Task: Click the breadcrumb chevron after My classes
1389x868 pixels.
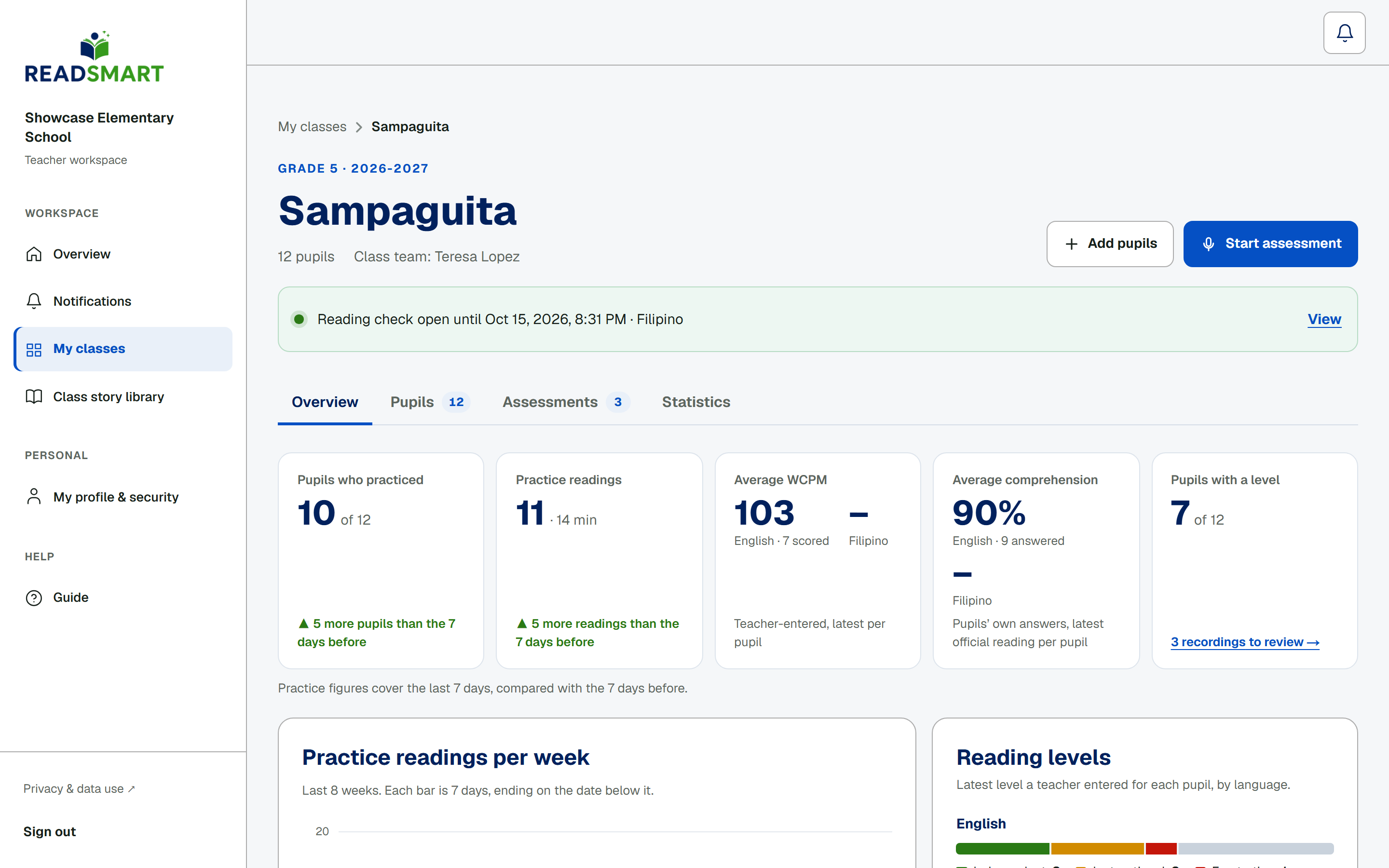Action: 359,127
